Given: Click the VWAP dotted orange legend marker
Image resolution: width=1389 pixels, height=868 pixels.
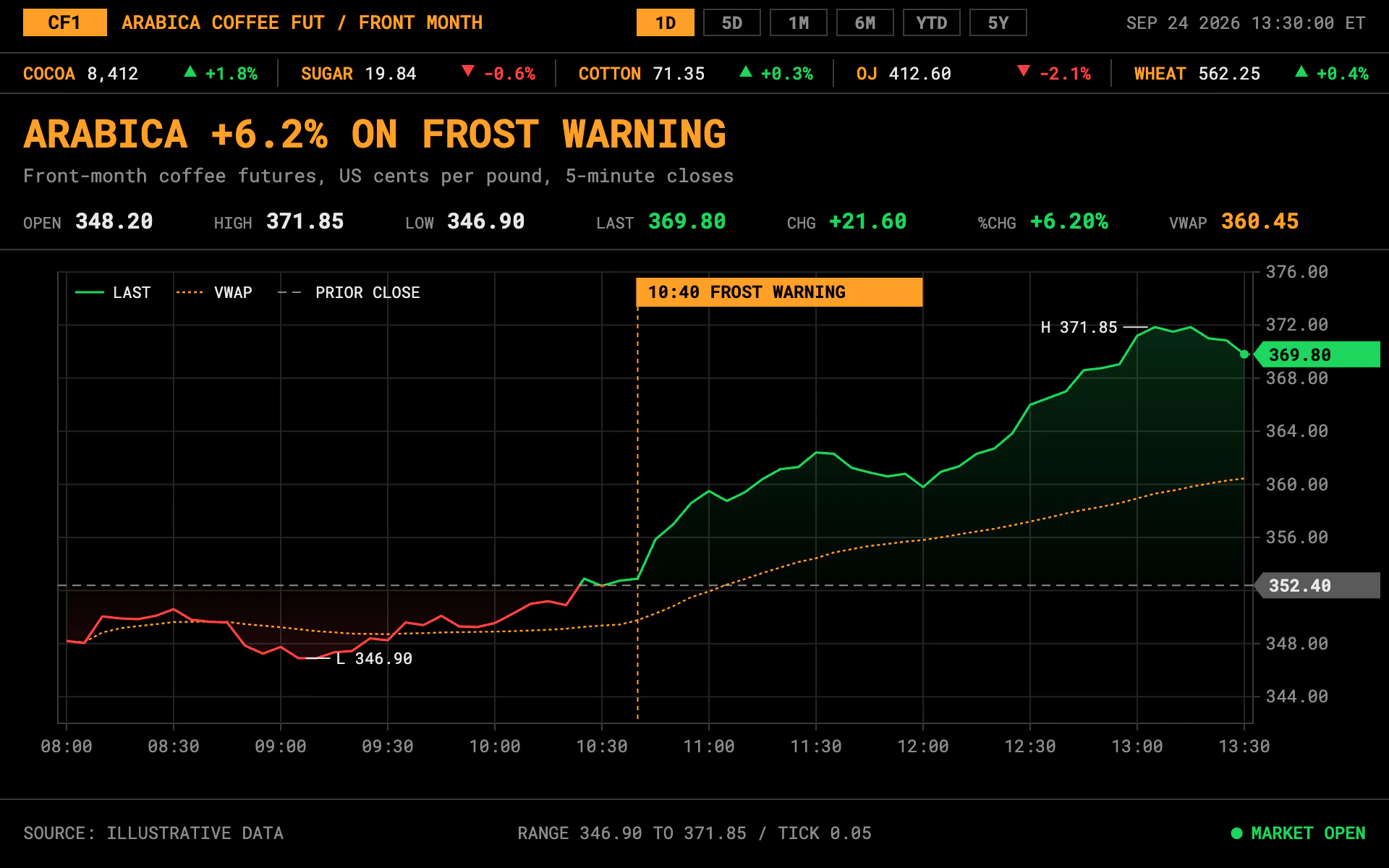Looking at the screenshot, I should coord(190,292).
